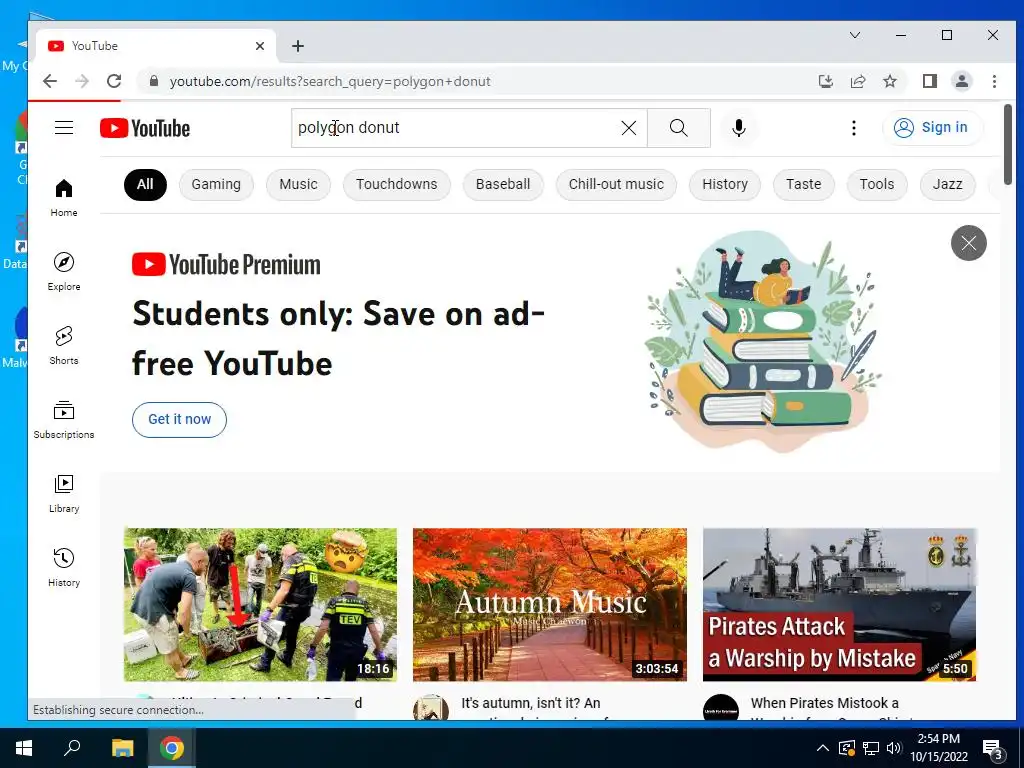
Task: Open Library in sidebar
Action: point(64,494)
